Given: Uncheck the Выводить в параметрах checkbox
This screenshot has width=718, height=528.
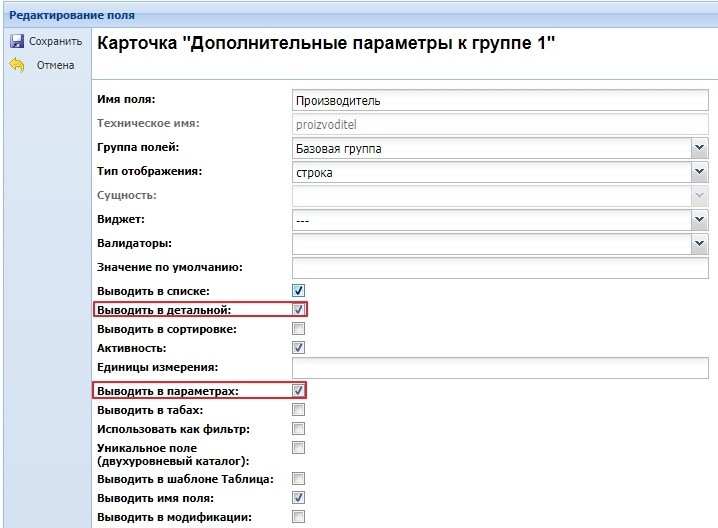Looking at the screenshot, I should coord(298,391).
